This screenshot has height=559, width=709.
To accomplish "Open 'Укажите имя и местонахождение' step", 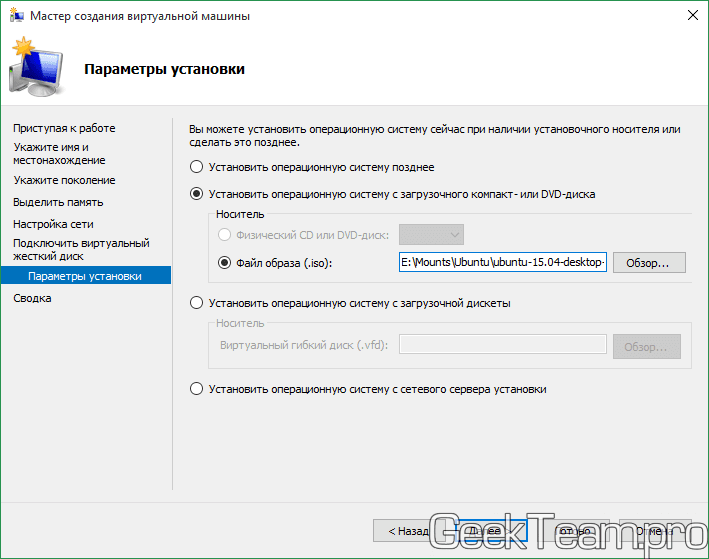I will point(59,153).
